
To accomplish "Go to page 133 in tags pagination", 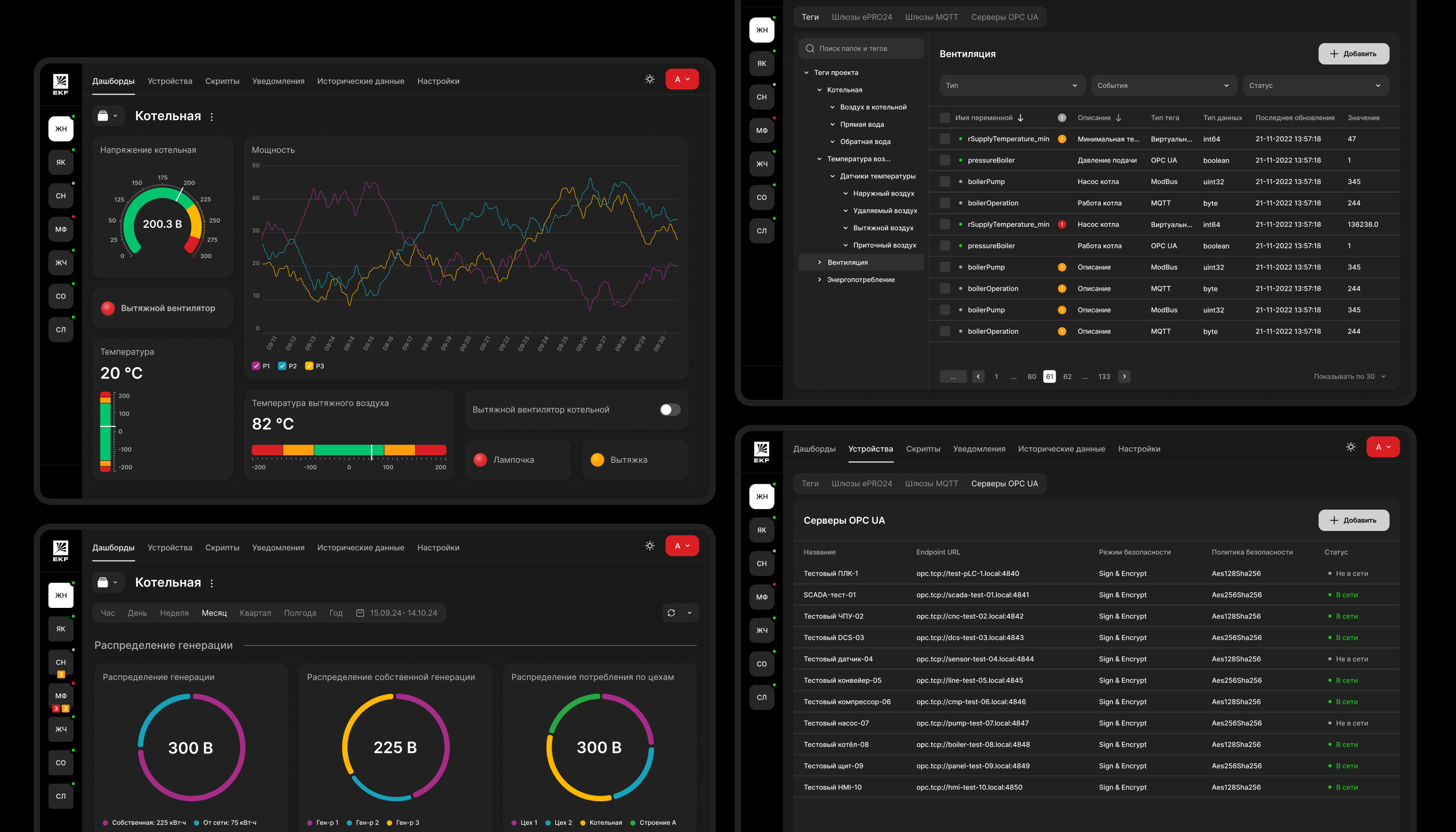I will (1104, 376).
